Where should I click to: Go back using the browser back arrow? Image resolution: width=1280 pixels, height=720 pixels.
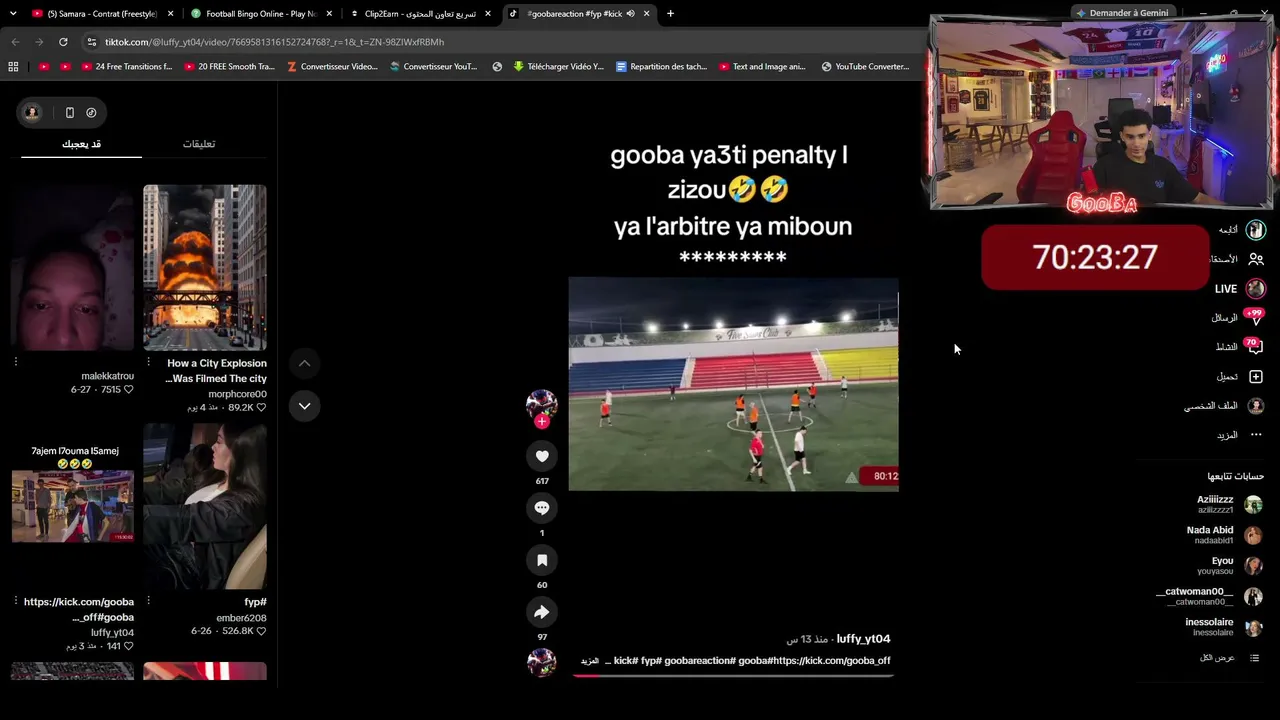coord(15,42)
